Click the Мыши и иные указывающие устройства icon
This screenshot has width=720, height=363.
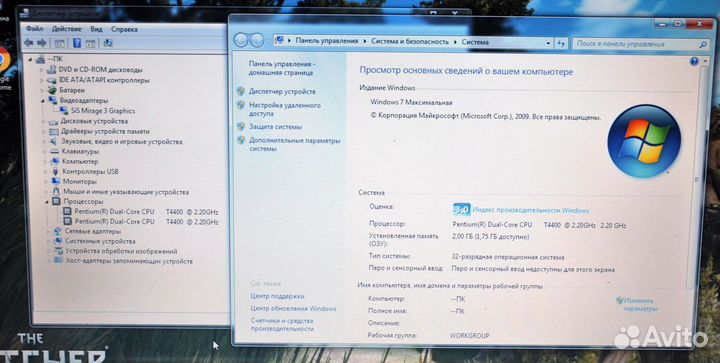tap(56, 192)
